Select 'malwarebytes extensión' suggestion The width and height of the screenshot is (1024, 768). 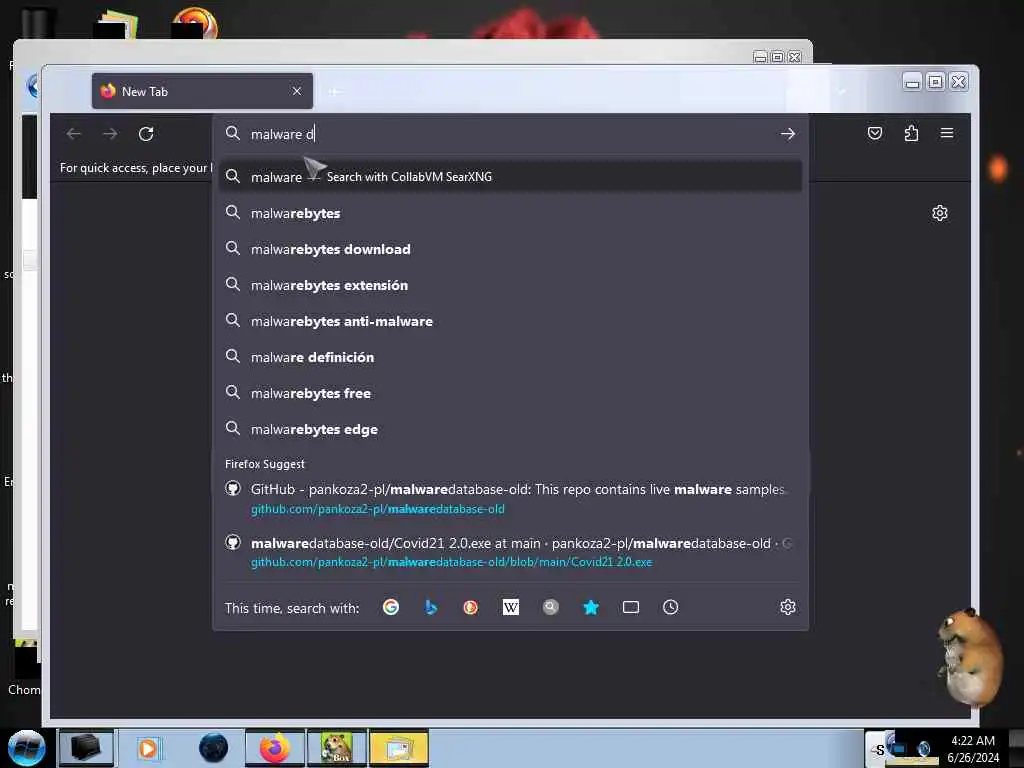[510, 285]
